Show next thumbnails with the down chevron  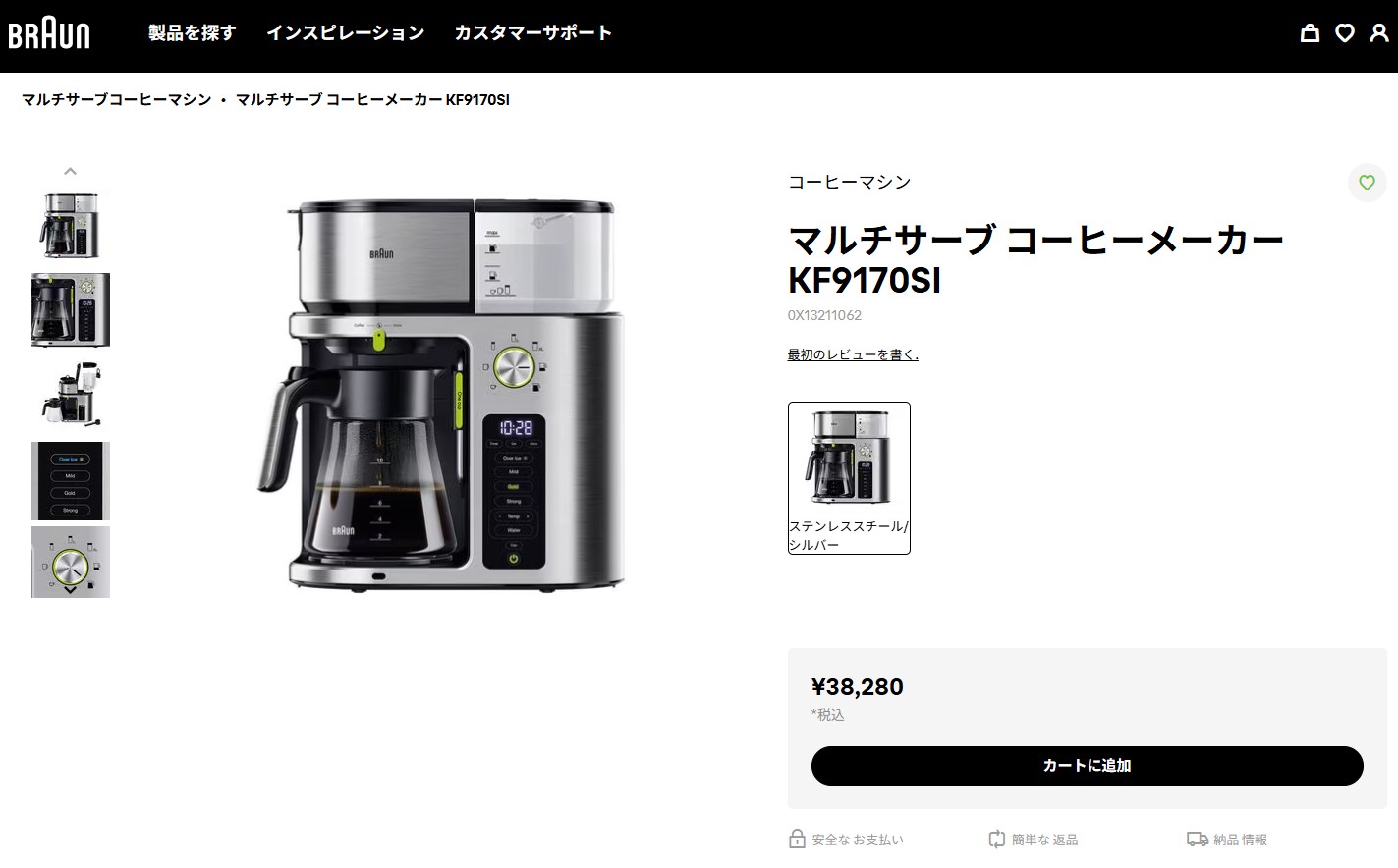[70, 589]
